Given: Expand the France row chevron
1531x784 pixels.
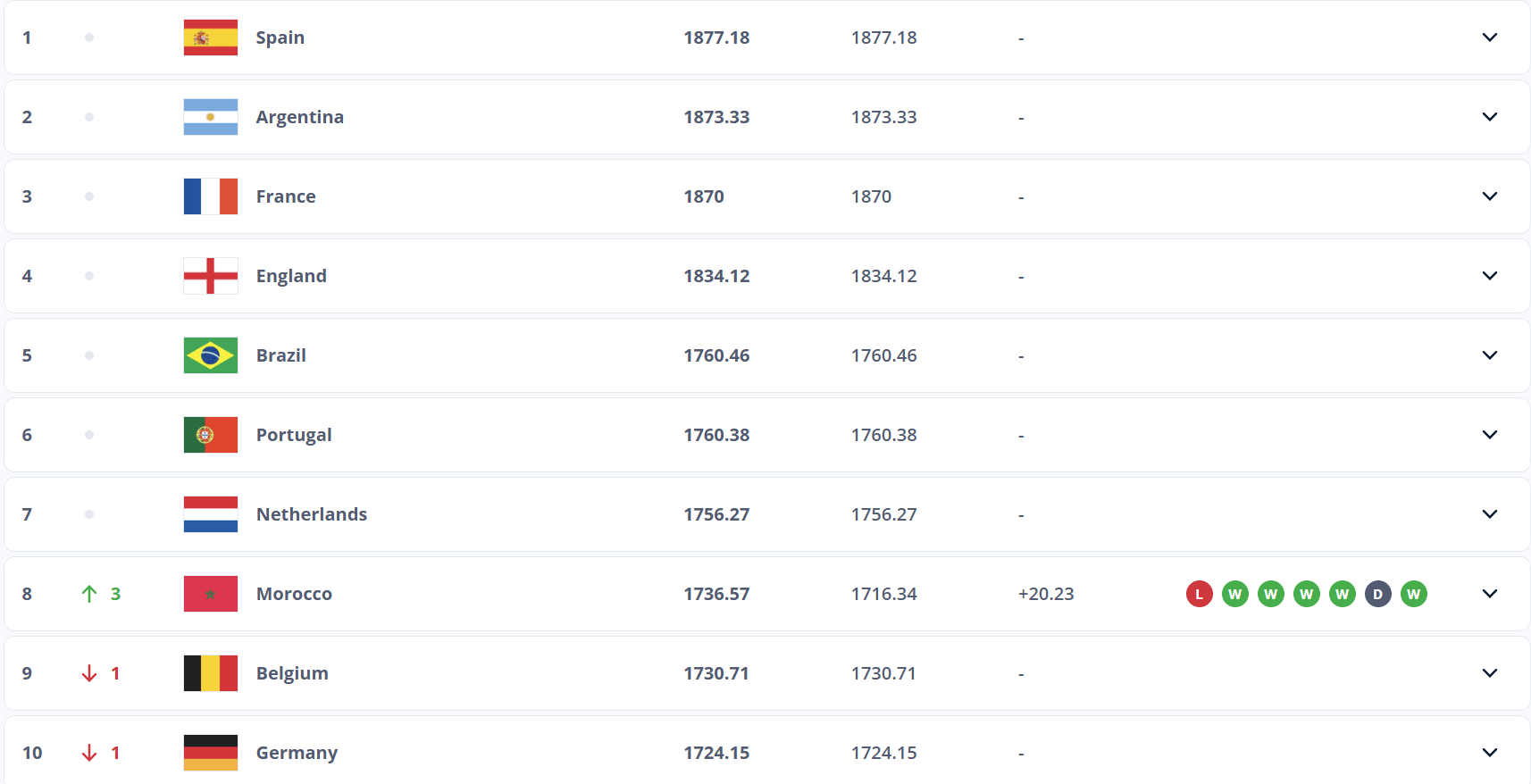Looking at the screenshot, I should coord(1489,196).
